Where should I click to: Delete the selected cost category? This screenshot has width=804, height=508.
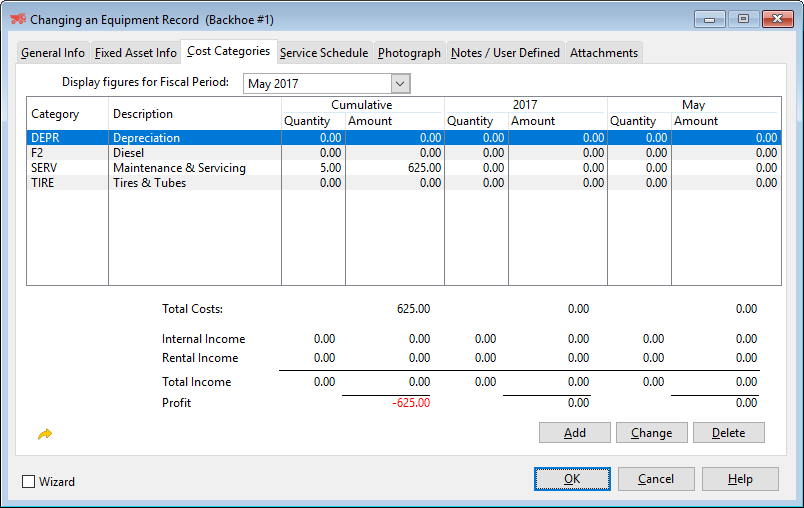click(728, 433)
